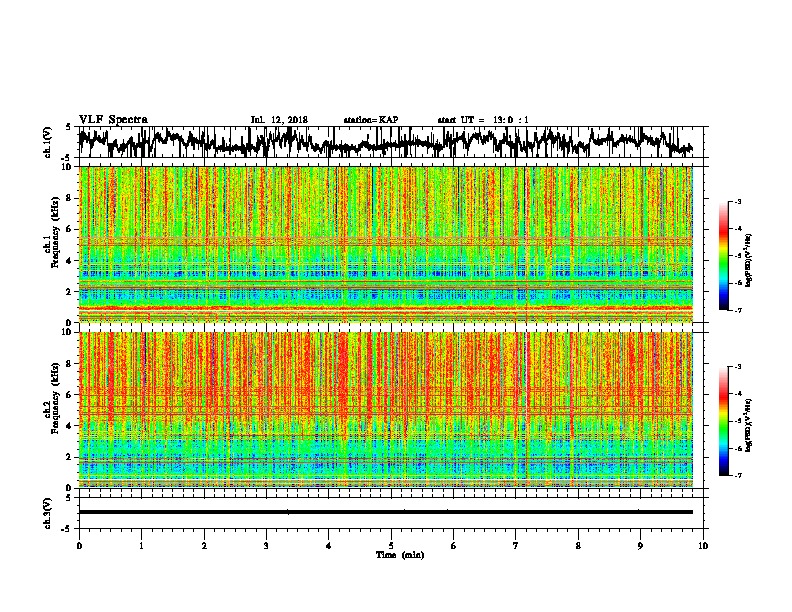Click the "ch.3(V)" axis label
Viewport: 792px width, 612px height.
[48, 513]
